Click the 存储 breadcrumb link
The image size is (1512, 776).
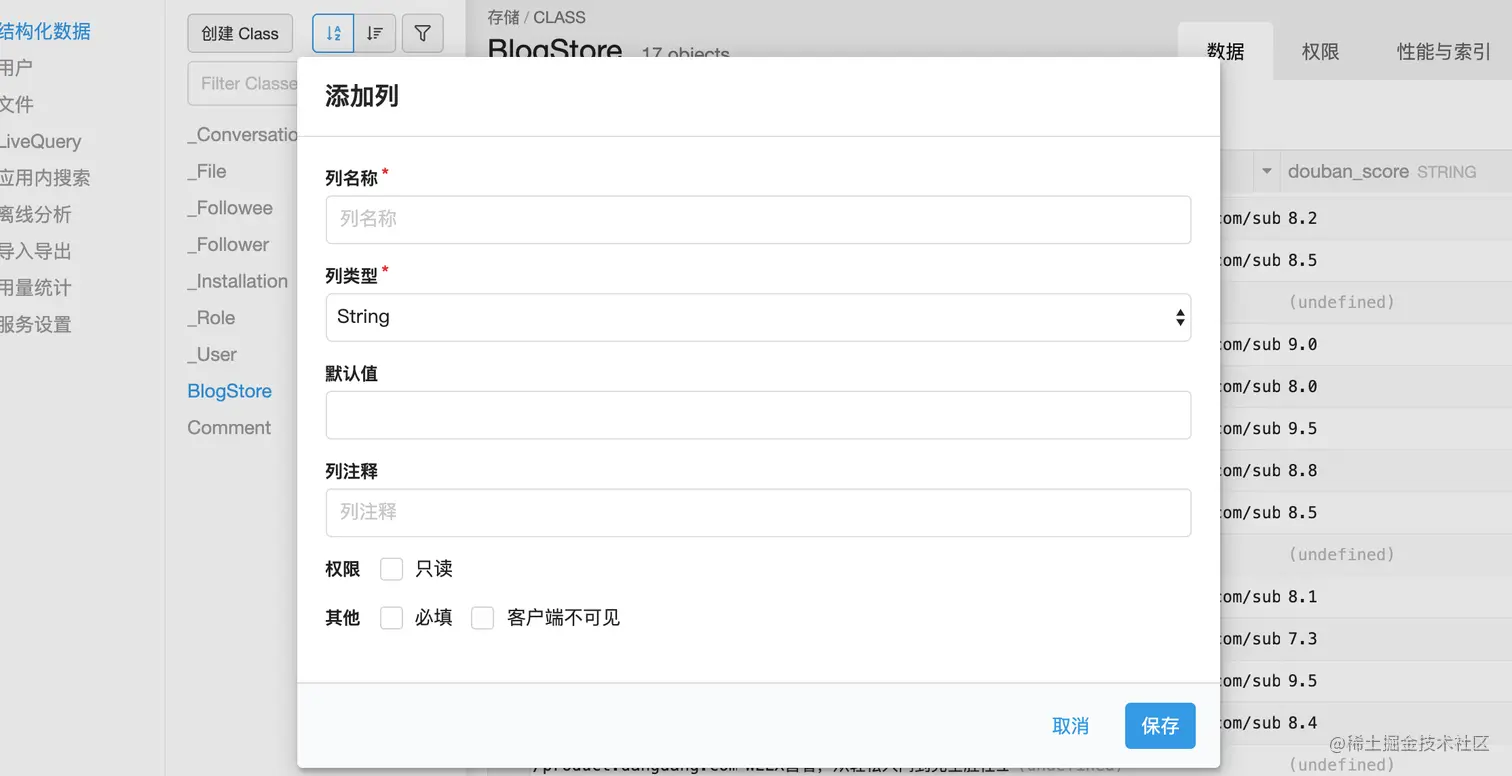tap(503, 17)
